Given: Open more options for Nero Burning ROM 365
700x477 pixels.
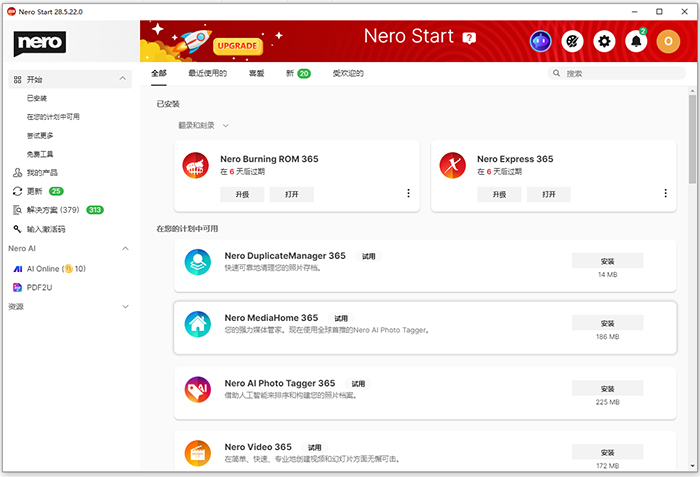Looking at the screenshot, I should pos(408,193).
